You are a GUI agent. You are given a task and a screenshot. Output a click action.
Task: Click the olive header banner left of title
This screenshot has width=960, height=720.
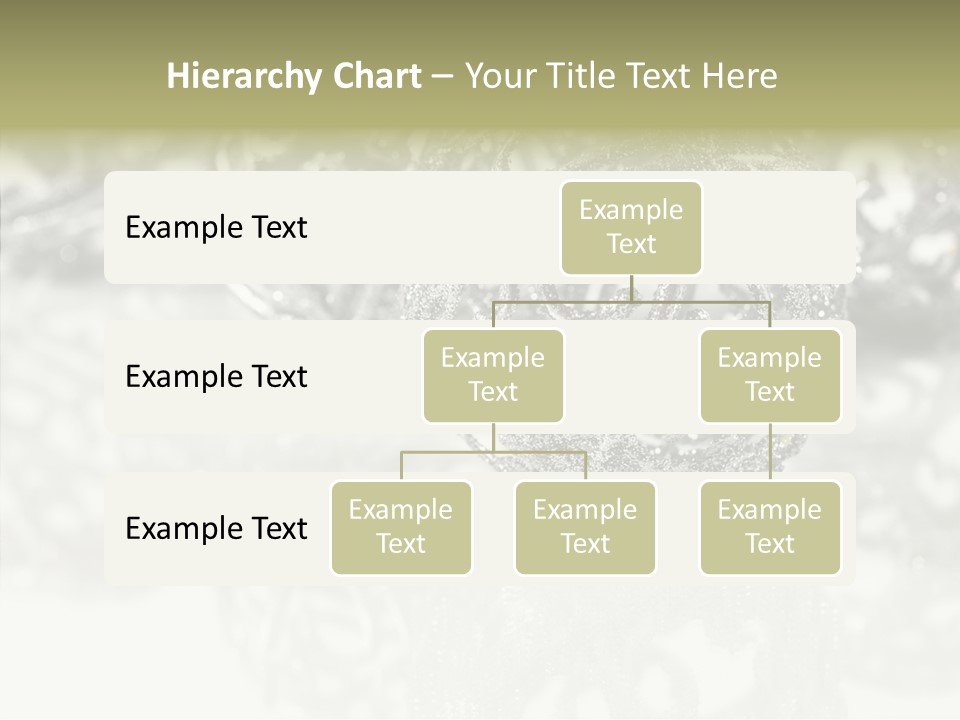[x=80, y=76]
